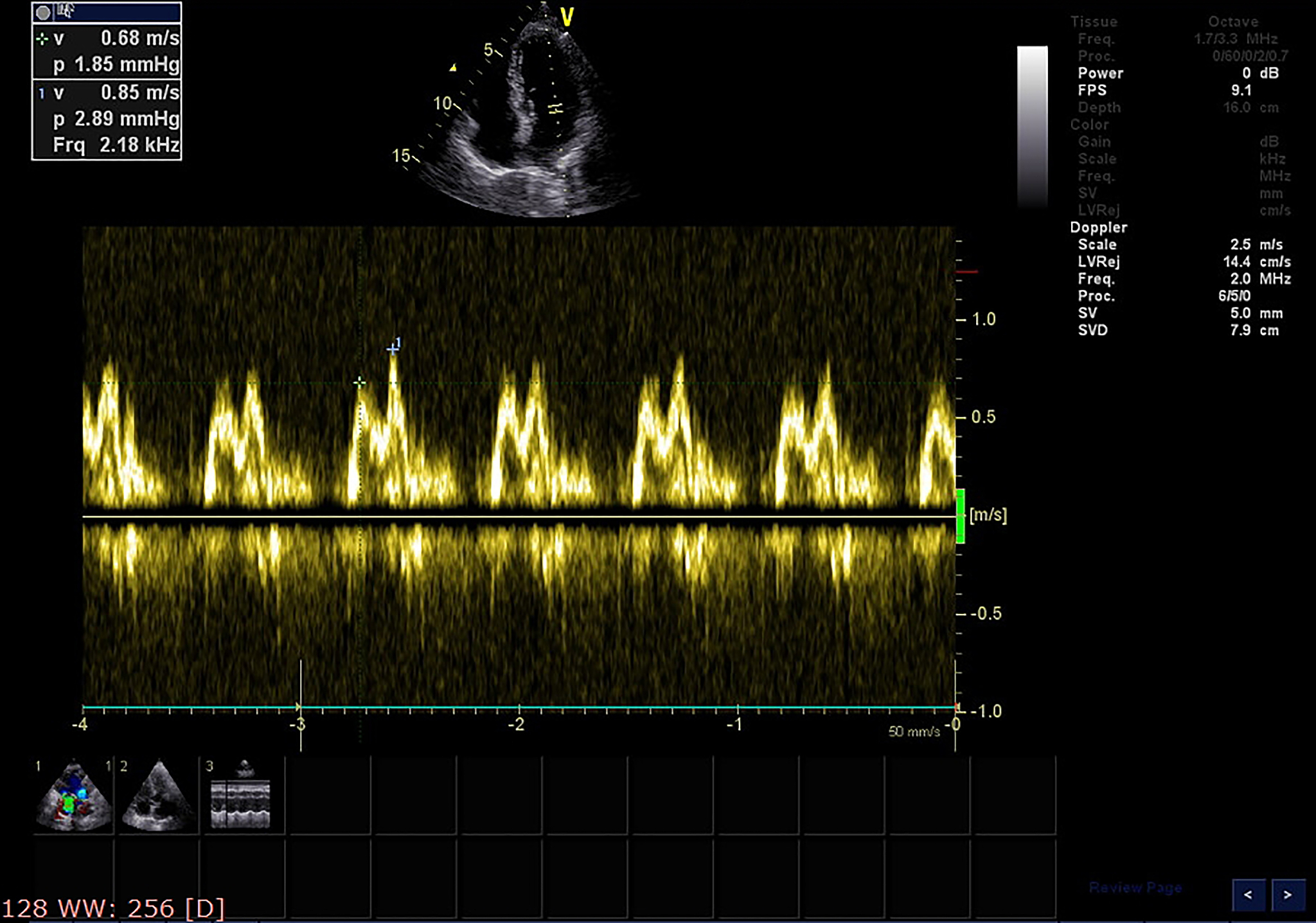1316x923 pixels.
Task: Click the grayscale bar beside tissue settings
Action: [x=1032, y=126]
